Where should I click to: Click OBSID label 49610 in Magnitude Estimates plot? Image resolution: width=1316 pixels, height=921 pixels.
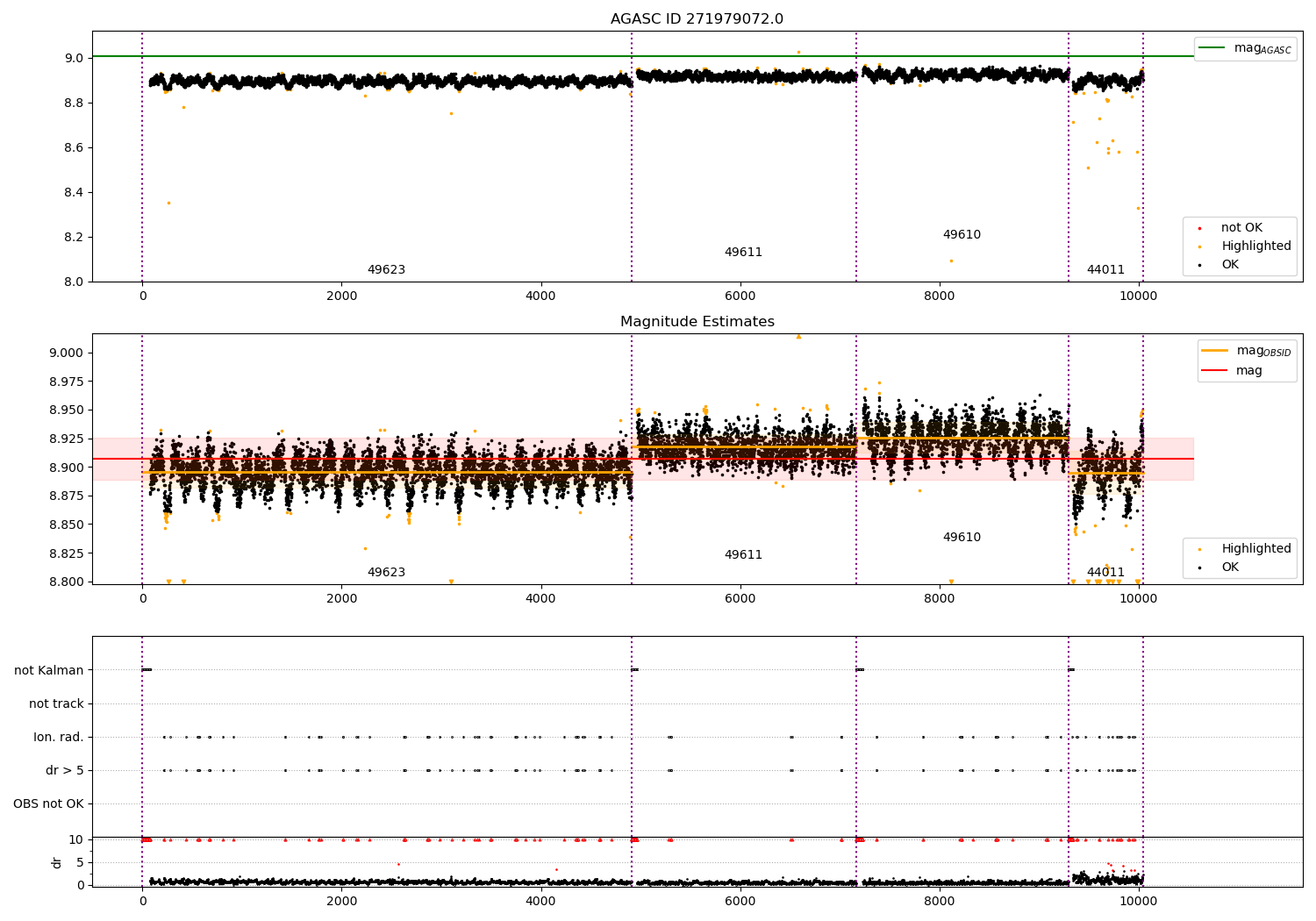(x=962, y=538)
